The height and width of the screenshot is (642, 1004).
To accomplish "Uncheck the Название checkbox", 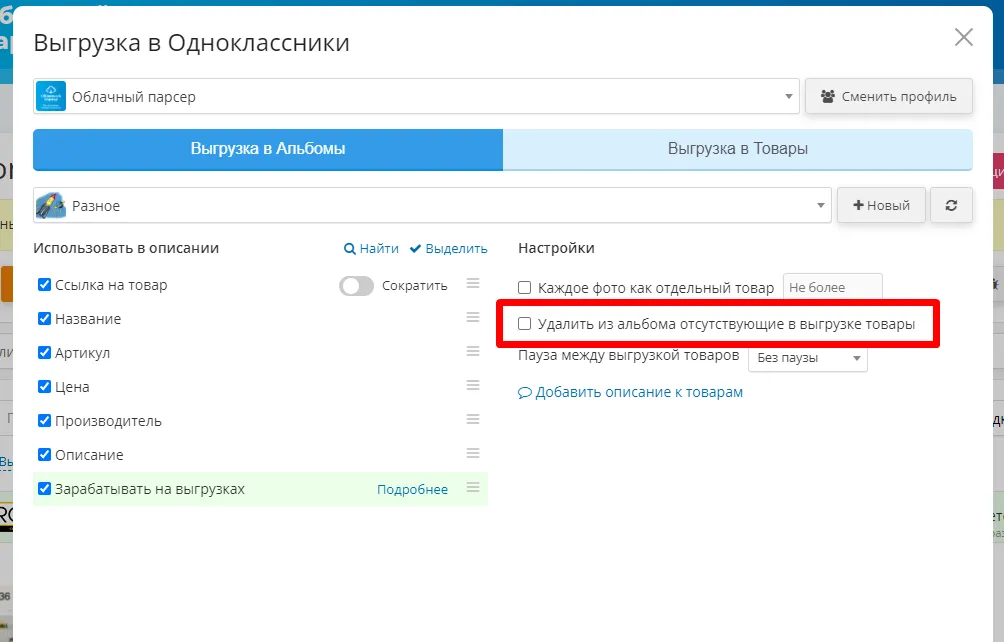I will tap(44, 319).
